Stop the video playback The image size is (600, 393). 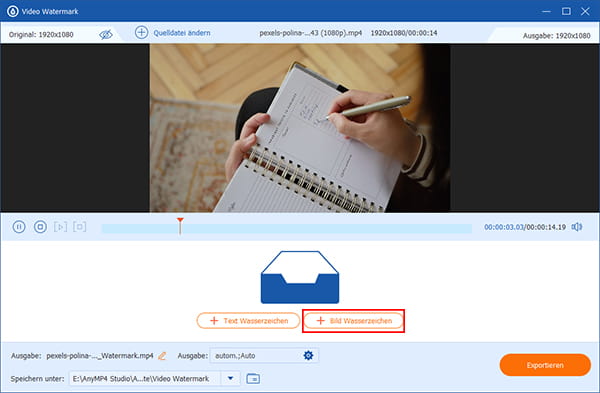[40, 227]
